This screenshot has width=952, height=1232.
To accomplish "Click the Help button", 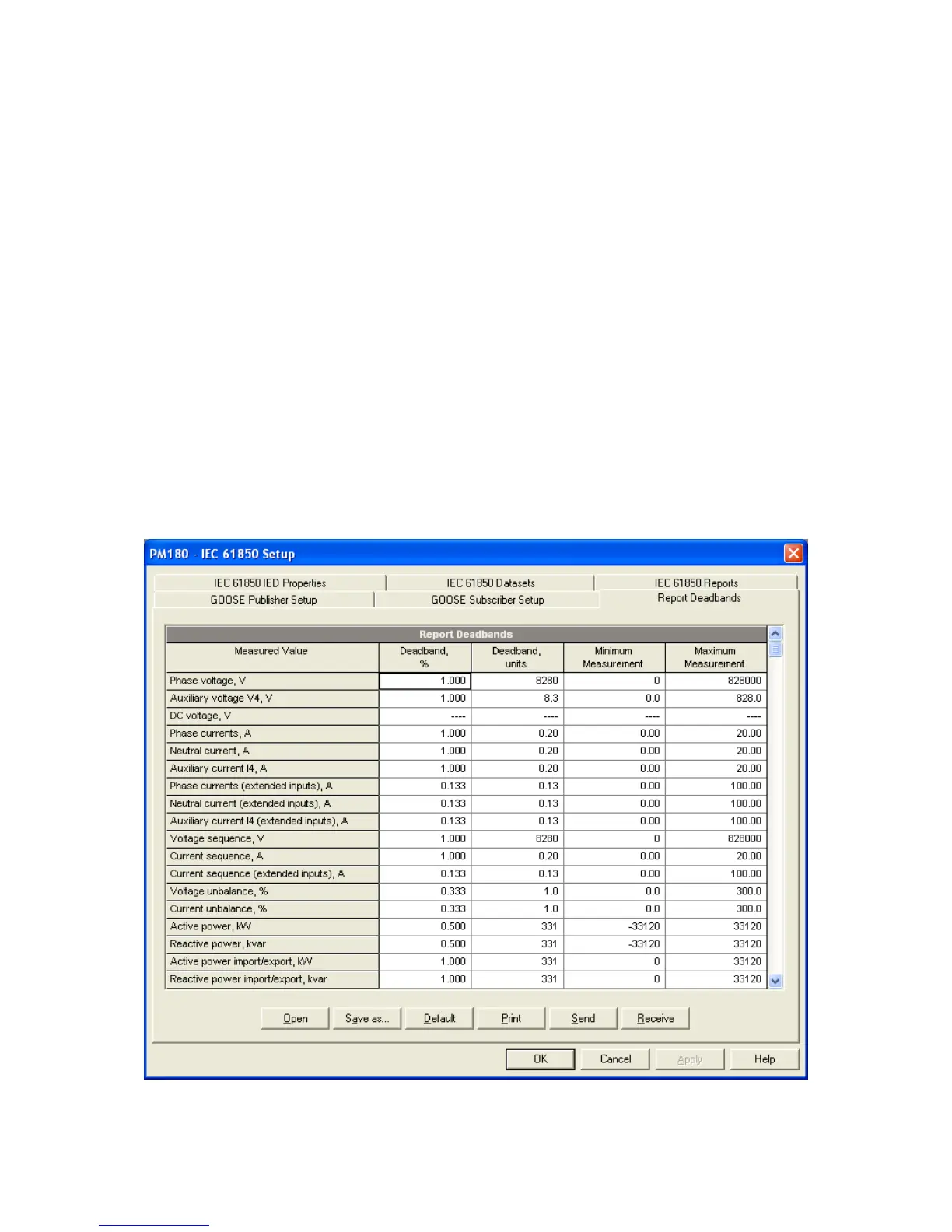I will [x=765, y=1059].
